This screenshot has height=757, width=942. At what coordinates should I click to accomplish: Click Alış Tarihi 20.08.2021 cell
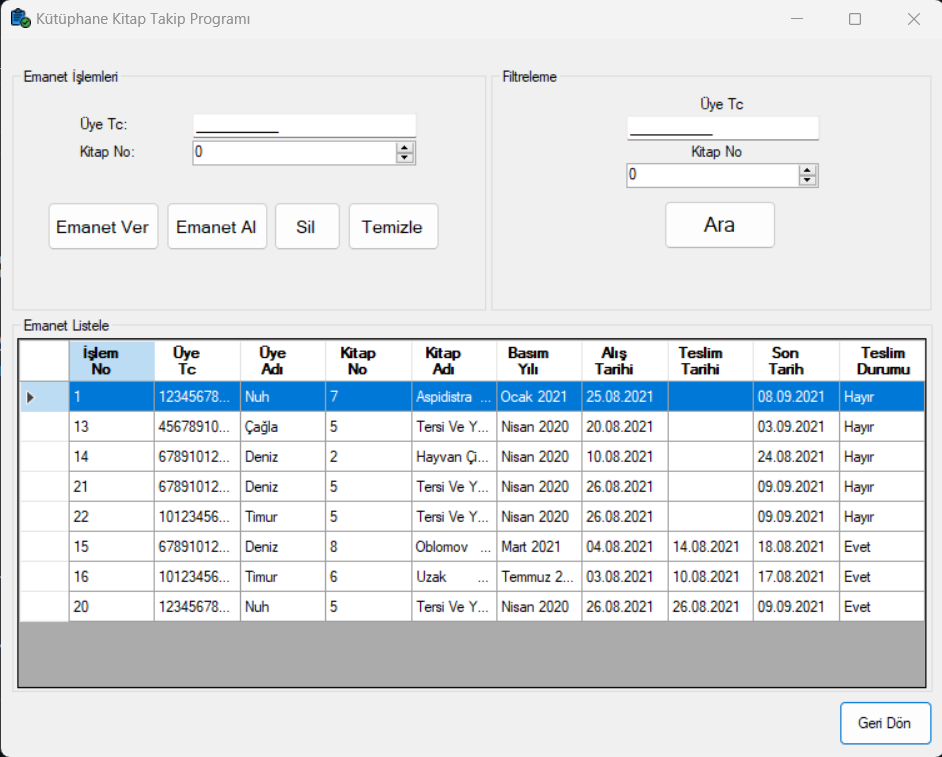pyautogui.click(x=625, y=427)
